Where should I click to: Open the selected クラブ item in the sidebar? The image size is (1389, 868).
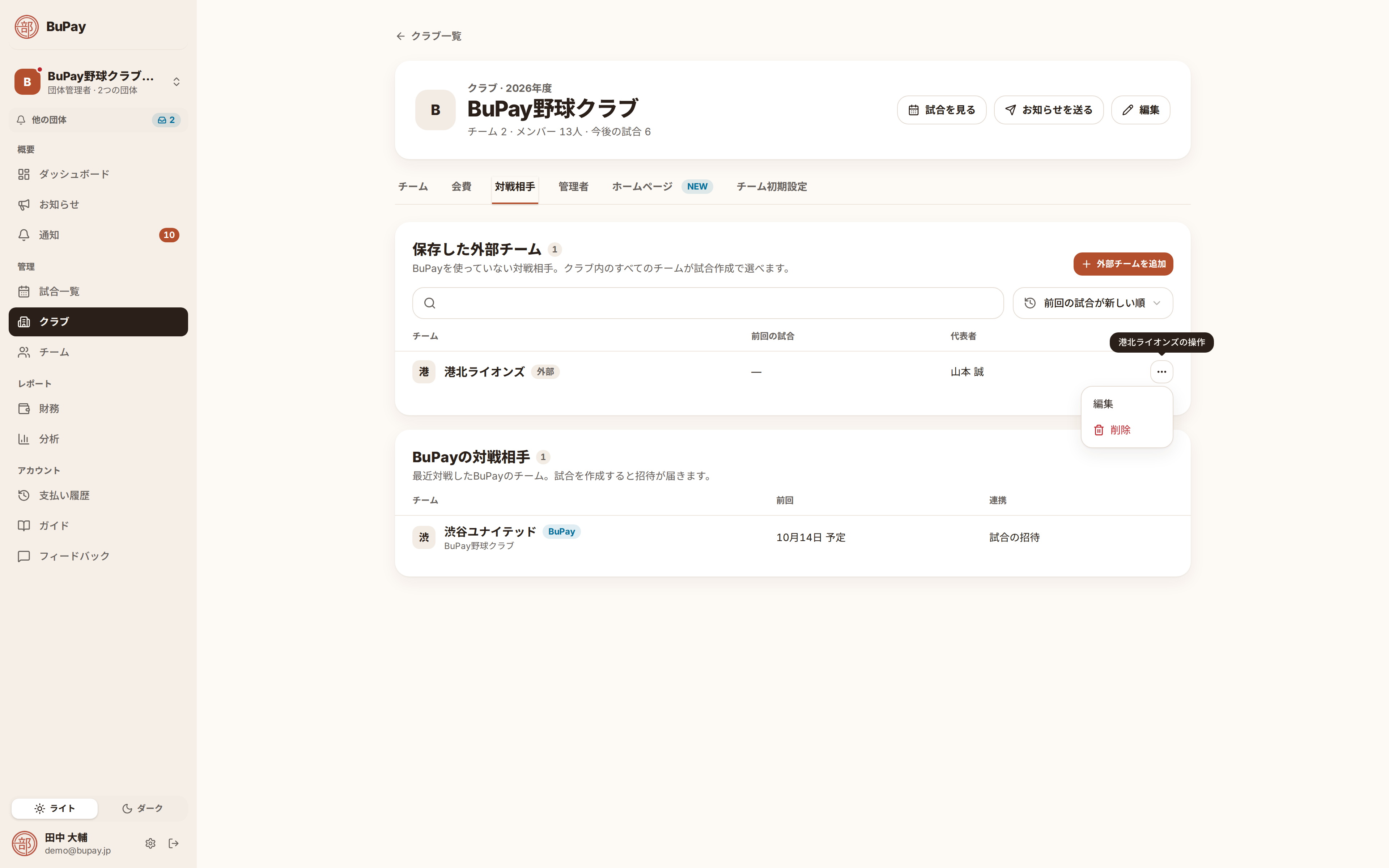point(98,322)
